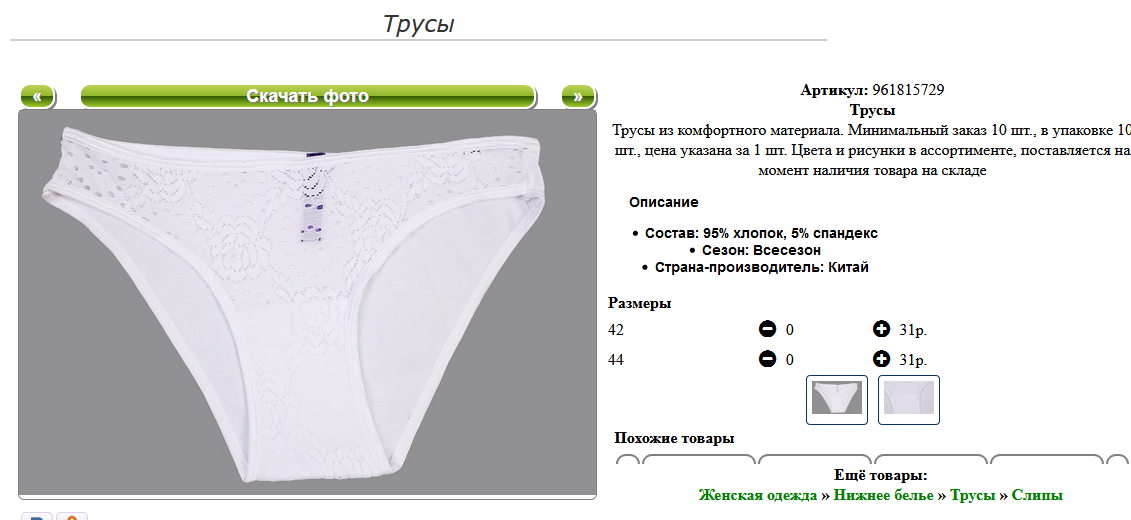This screenshot has height=520, width=1131.
Task: Click the quantity value for size 44
Action: (789, 360)
